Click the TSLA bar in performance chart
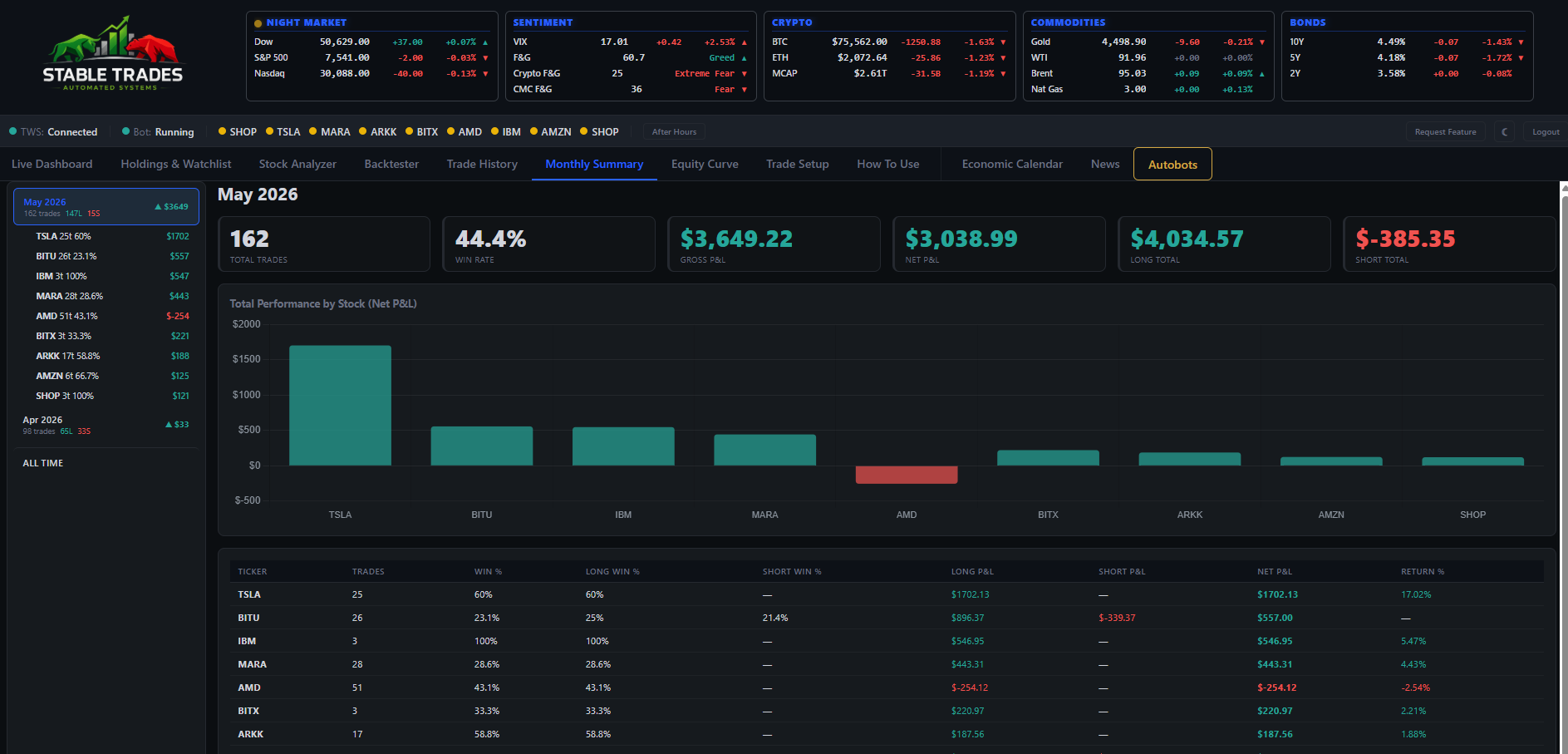The image size is (1568, 754). click(340, 406)
